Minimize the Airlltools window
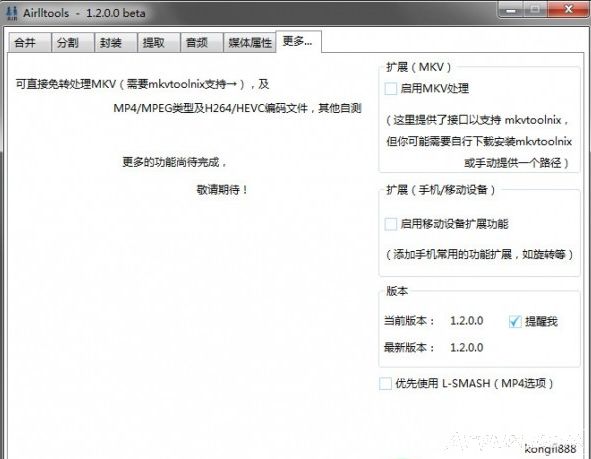591x459 pixels. [x=511, y=10]
